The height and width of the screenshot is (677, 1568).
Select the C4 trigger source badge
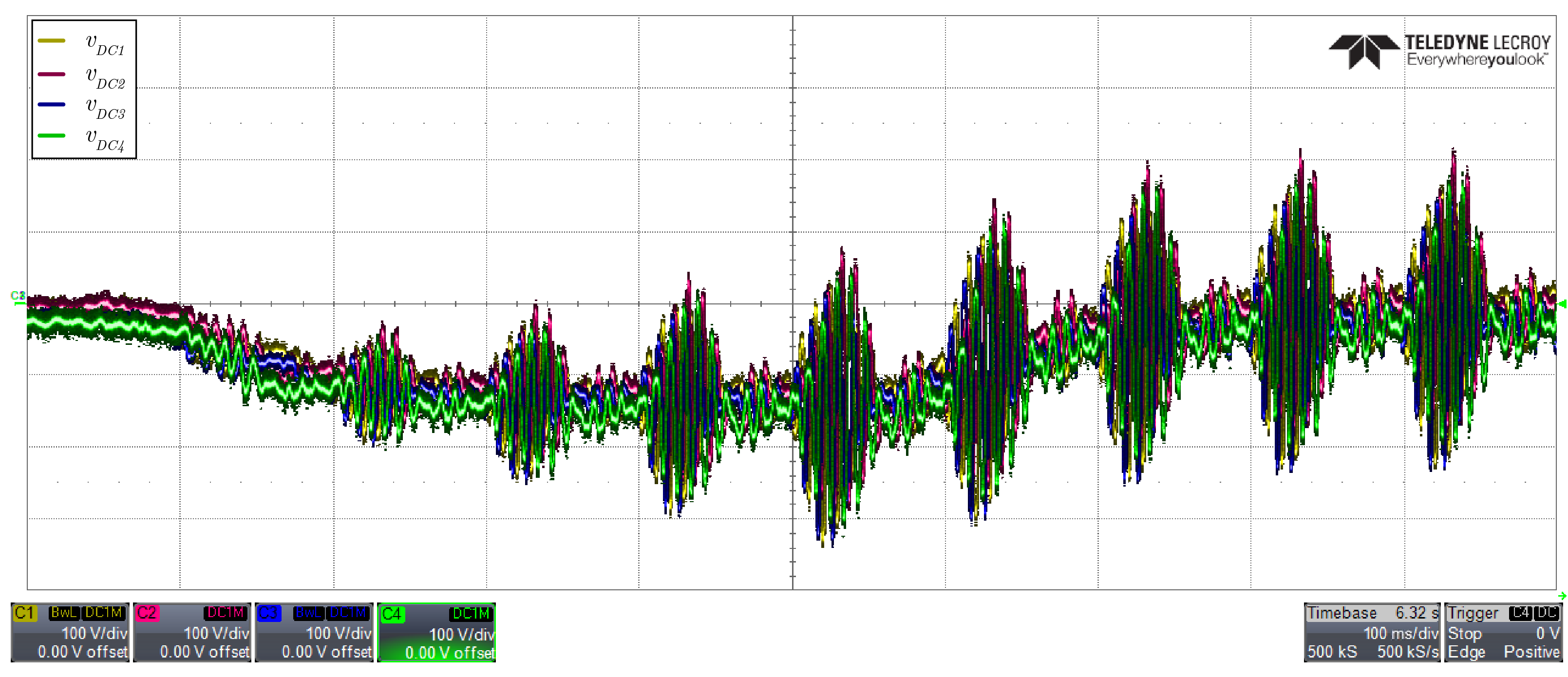(1520, 613)
